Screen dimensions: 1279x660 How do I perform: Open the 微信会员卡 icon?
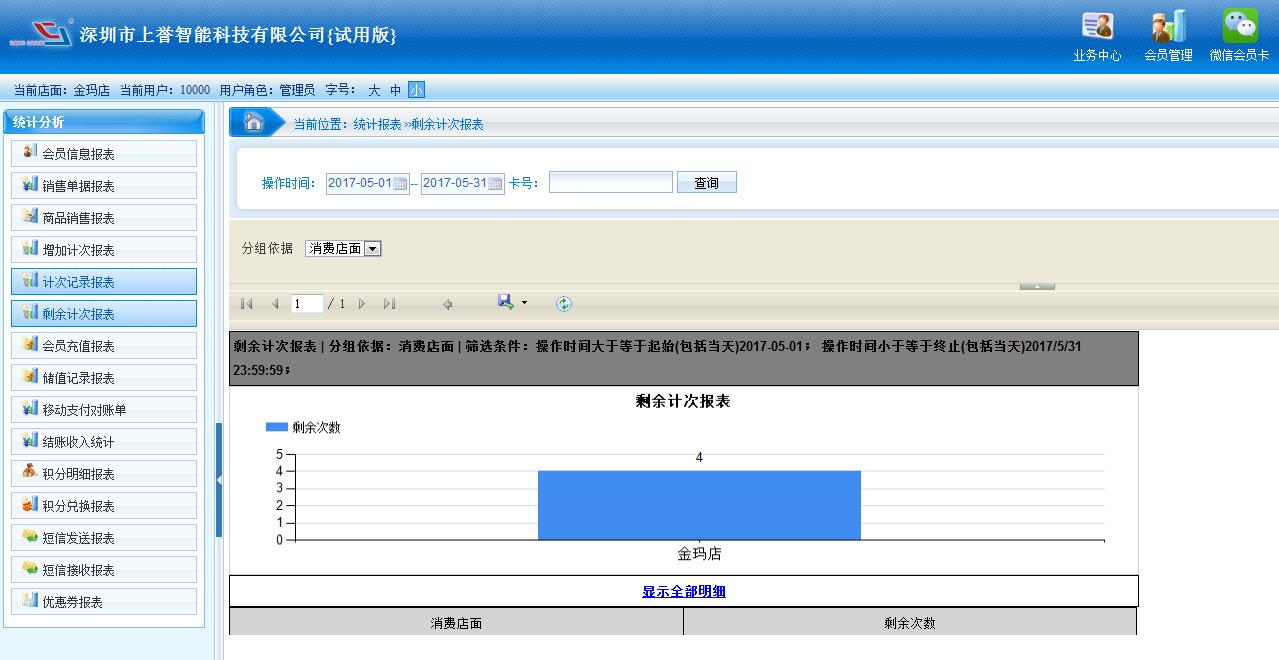pos(1240,28)
